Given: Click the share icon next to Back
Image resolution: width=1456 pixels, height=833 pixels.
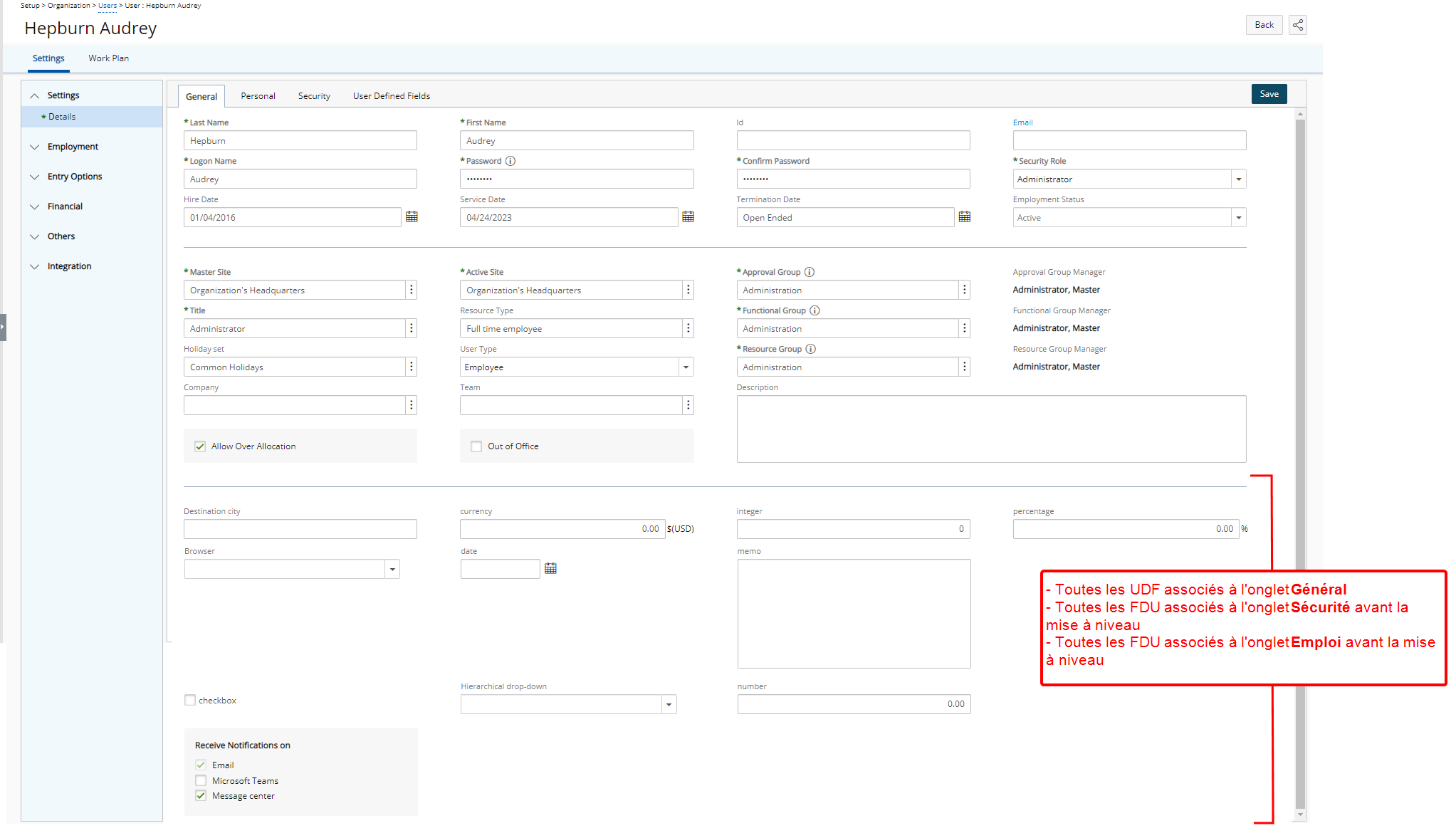Looking at the screenshot, I should point(1298,25).
